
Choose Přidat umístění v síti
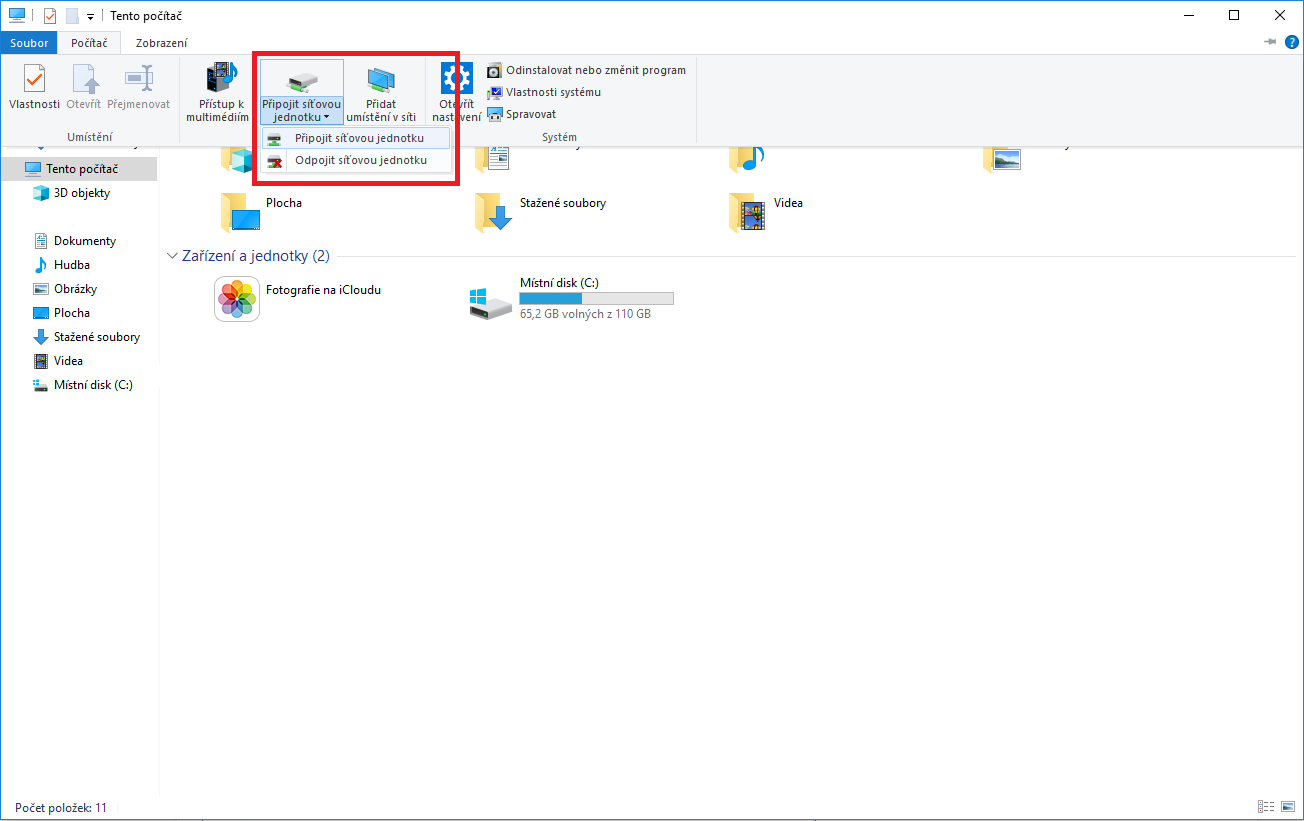(381, 92)
